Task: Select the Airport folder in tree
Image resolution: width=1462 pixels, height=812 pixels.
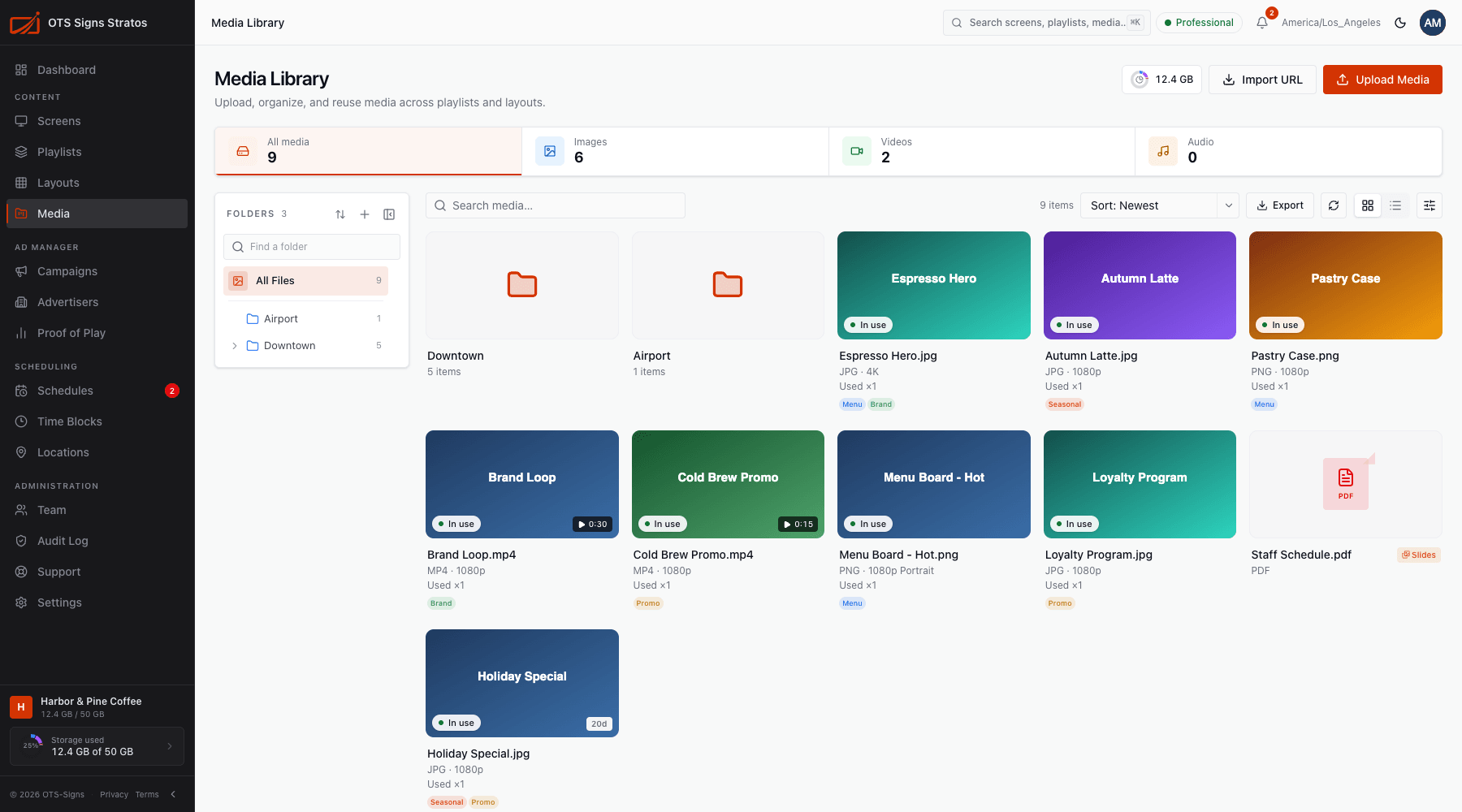Action: click(x=306, y=319)
